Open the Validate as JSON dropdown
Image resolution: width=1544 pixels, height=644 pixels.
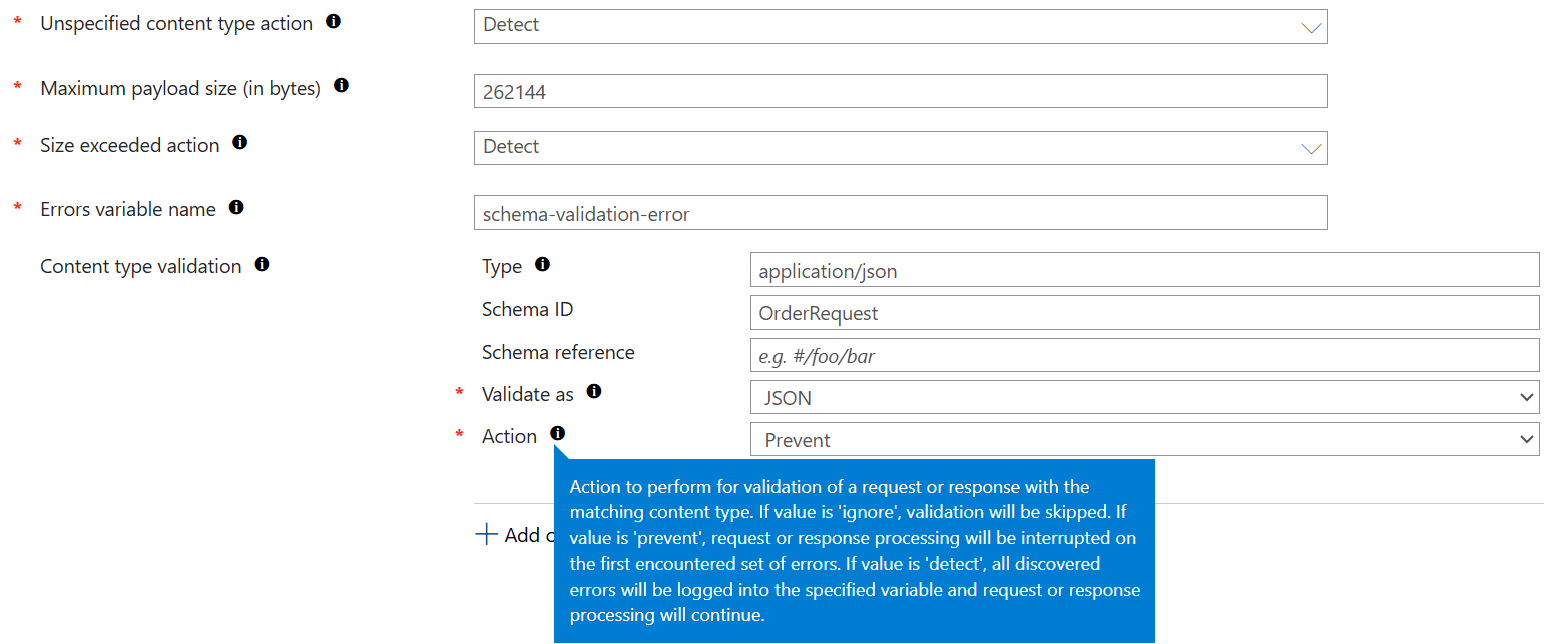click(x=1144, y=397)
